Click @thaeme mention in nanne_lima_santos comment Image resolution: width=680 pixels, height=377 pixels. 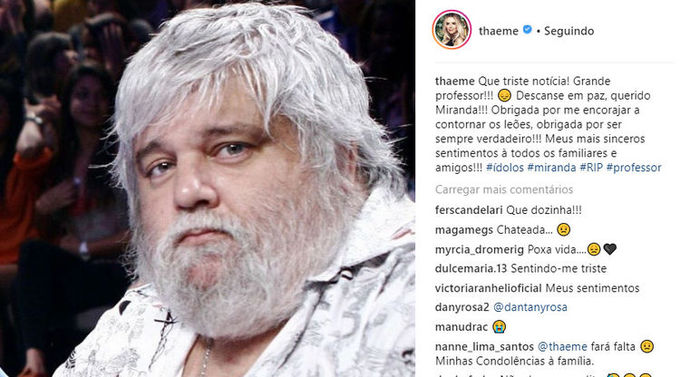[x=562, y=347]
